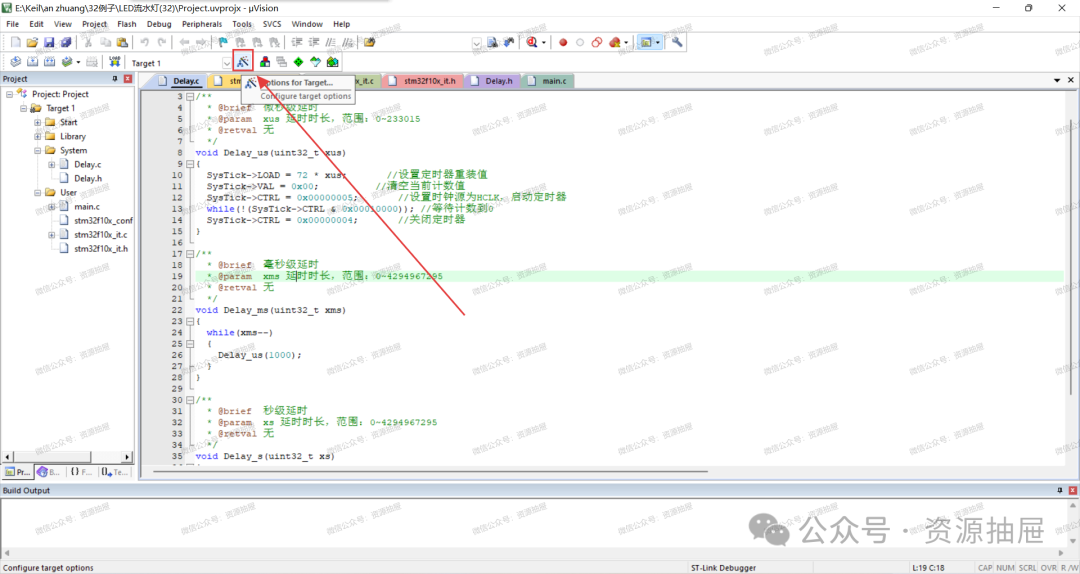The height and width of the screenshot is (574, 1080).
Task: Open the File menu
Action: point(12,23)
